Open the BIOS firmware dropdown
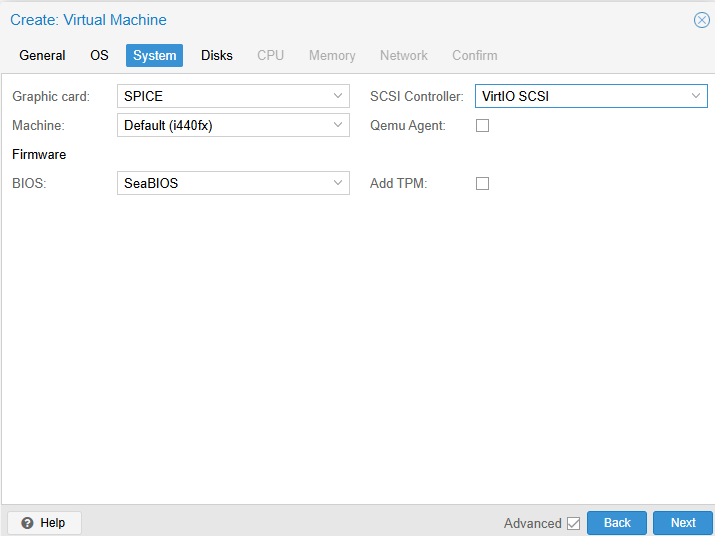This screenshot has height=536, width=715. pos(233,184)
